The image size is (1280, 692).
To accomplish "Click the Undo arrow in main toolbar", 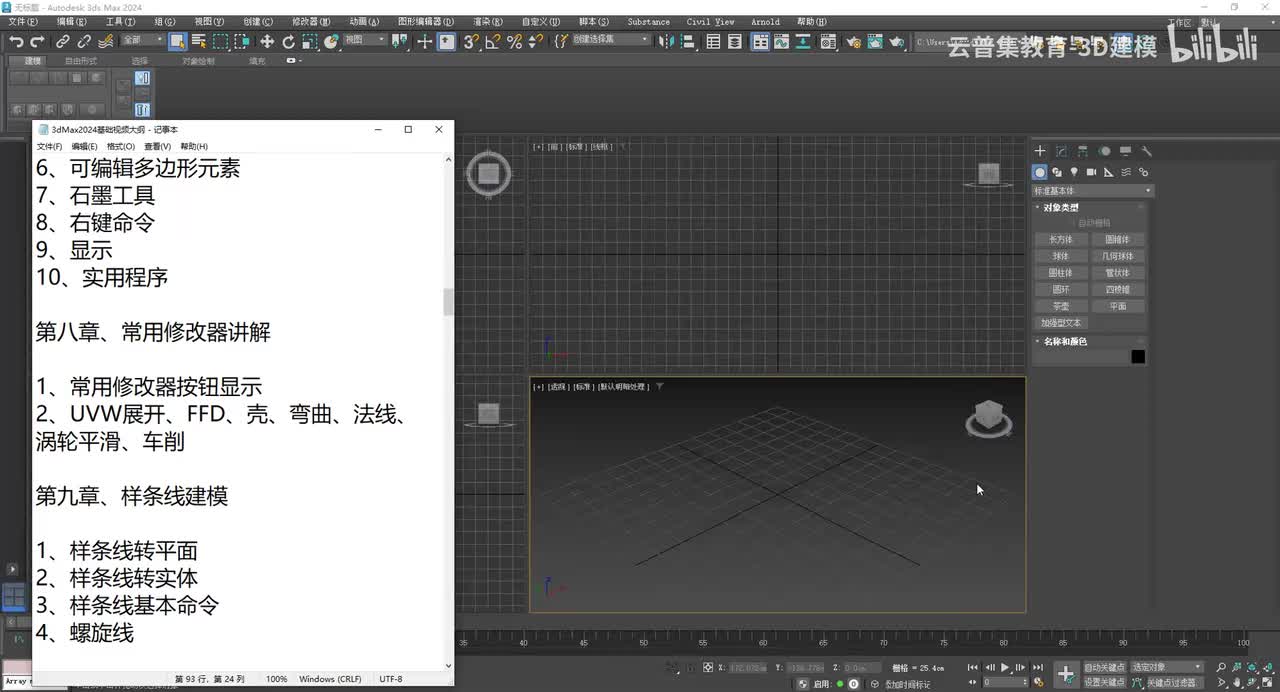I will (16, 41).
